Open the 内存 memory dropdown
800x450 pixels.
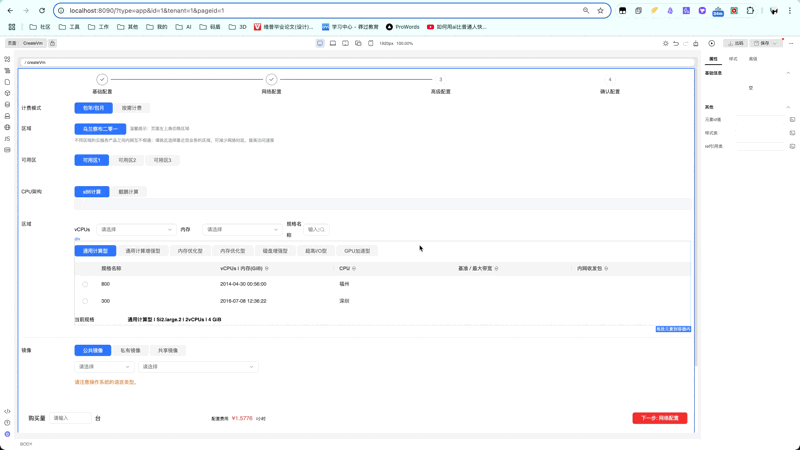pyautogui.click(x=242, y=230)
